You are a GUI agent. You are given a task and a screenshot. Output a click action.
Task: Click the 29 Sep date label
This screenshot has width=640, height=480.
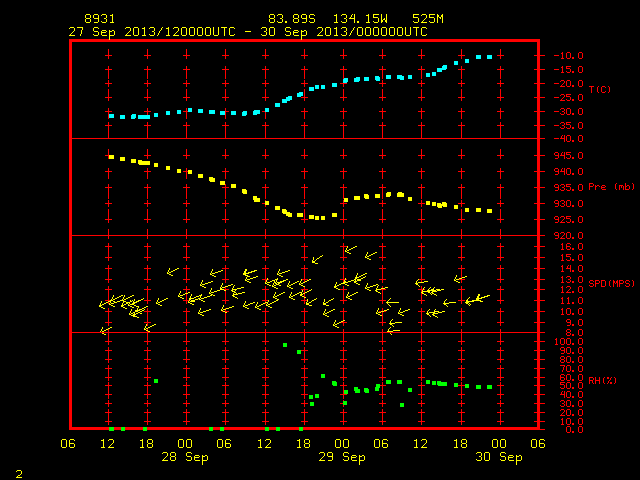pos(342,457)
